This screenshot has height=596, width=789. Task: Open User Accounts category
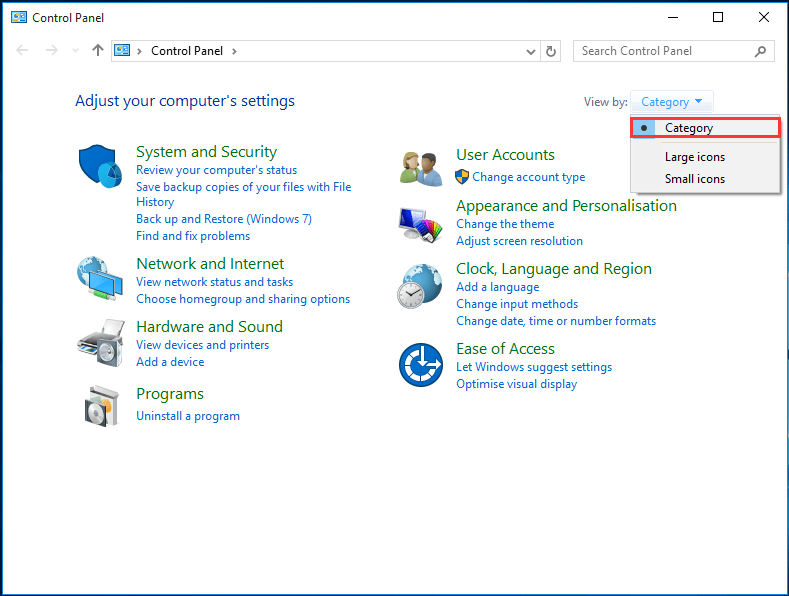[x=505, y=155]
